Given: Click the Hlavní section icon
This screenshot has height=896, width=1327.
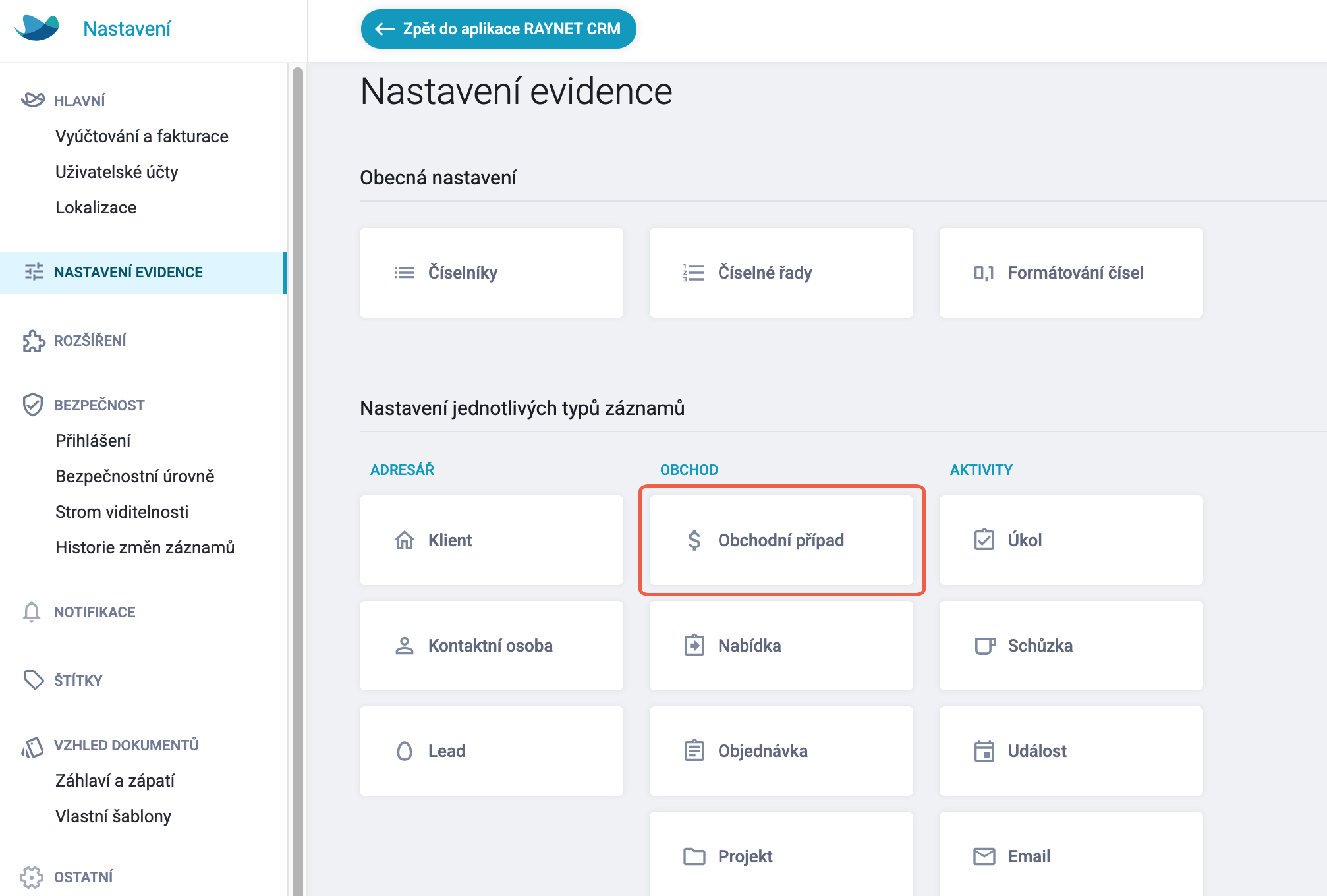Looking at the screenshot, I should (33, 100).
